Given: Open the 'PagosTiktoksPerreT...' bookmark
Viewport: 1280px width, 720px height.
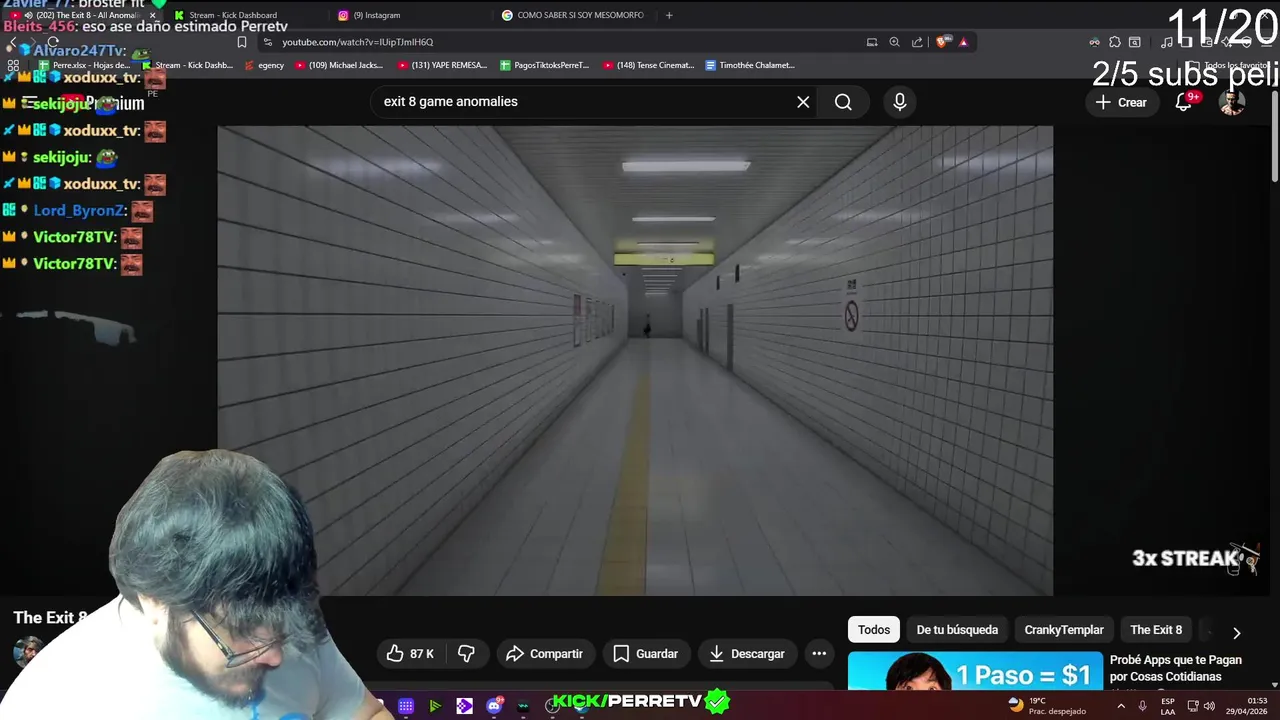Looking at the screenshot, I should click(545, 65).
